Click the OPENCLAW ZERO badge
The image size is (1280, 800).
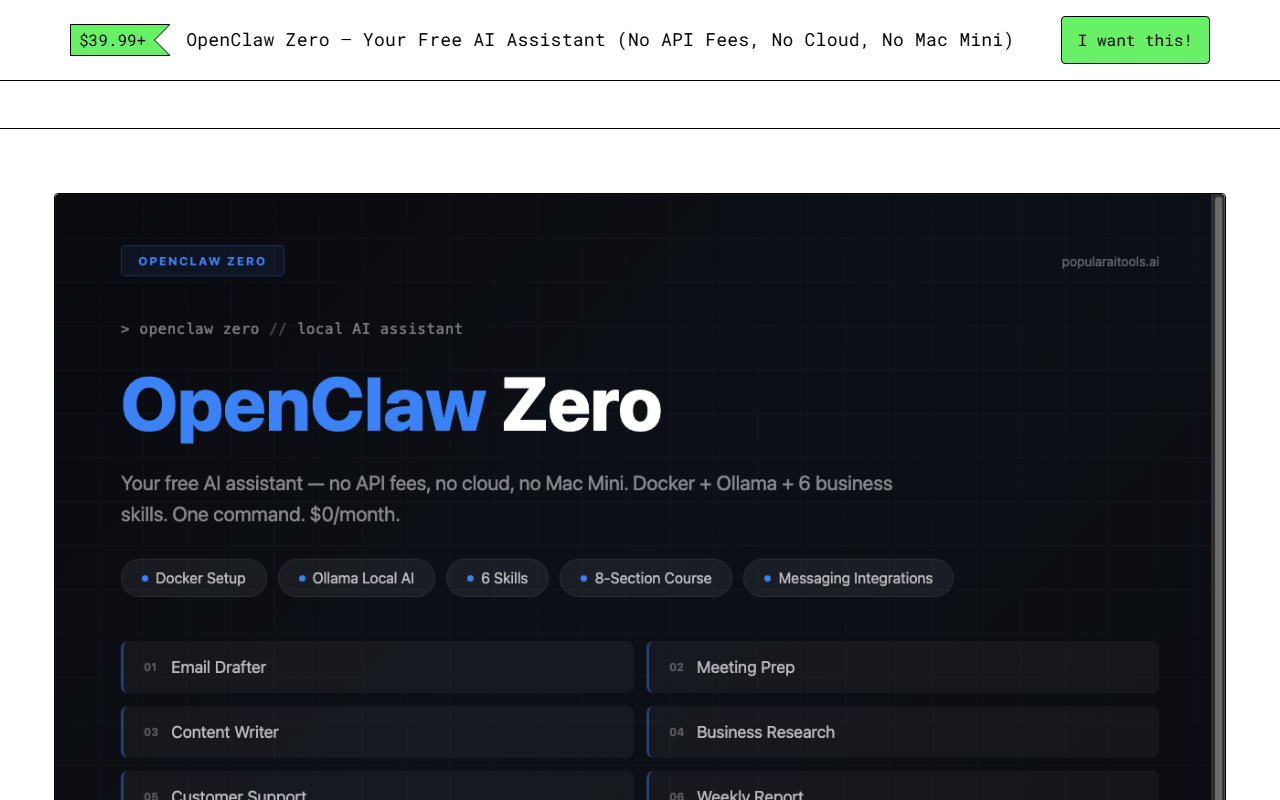pyautogui.click(x=202, y=260)
